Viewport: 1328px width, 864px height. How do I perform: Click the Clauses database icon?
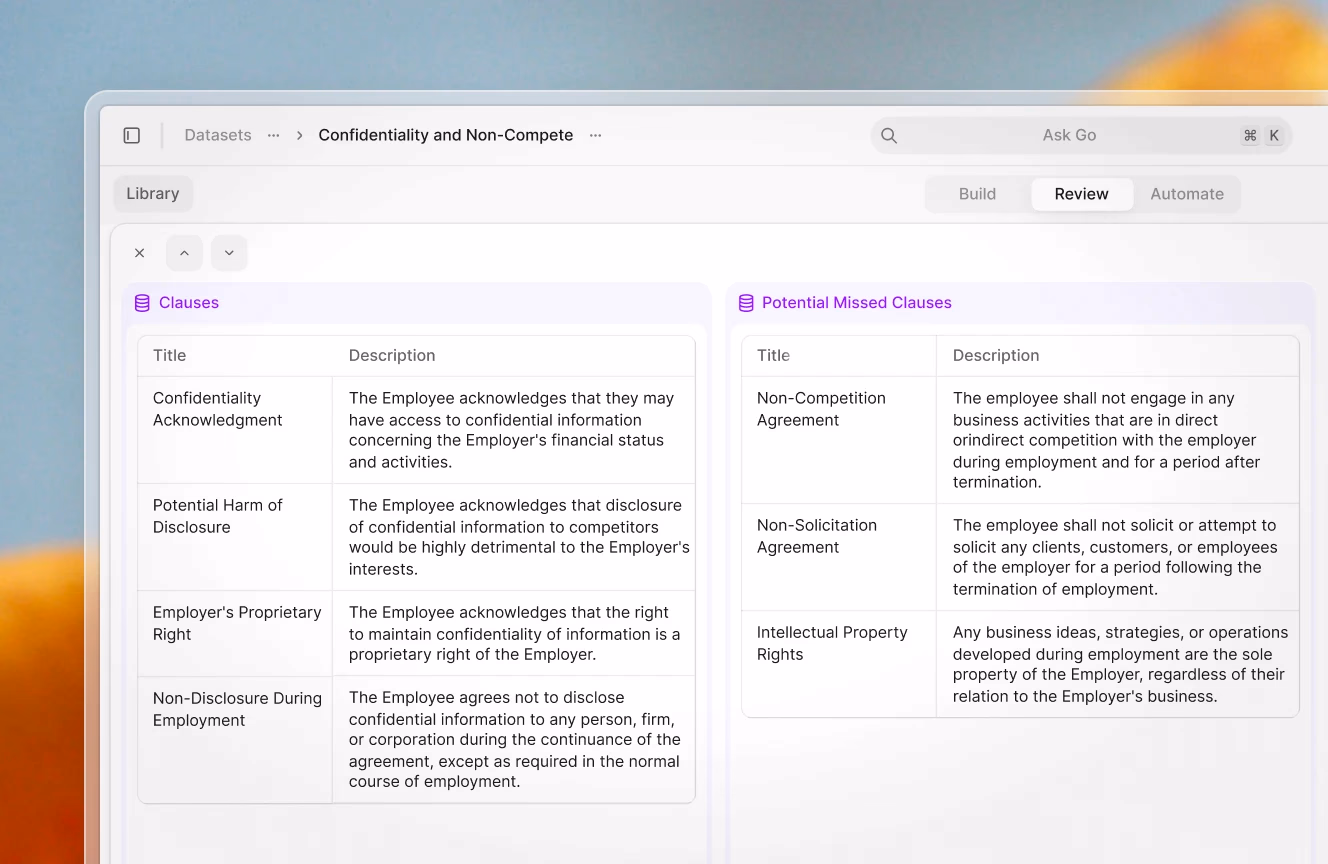[x=142, y=303]
